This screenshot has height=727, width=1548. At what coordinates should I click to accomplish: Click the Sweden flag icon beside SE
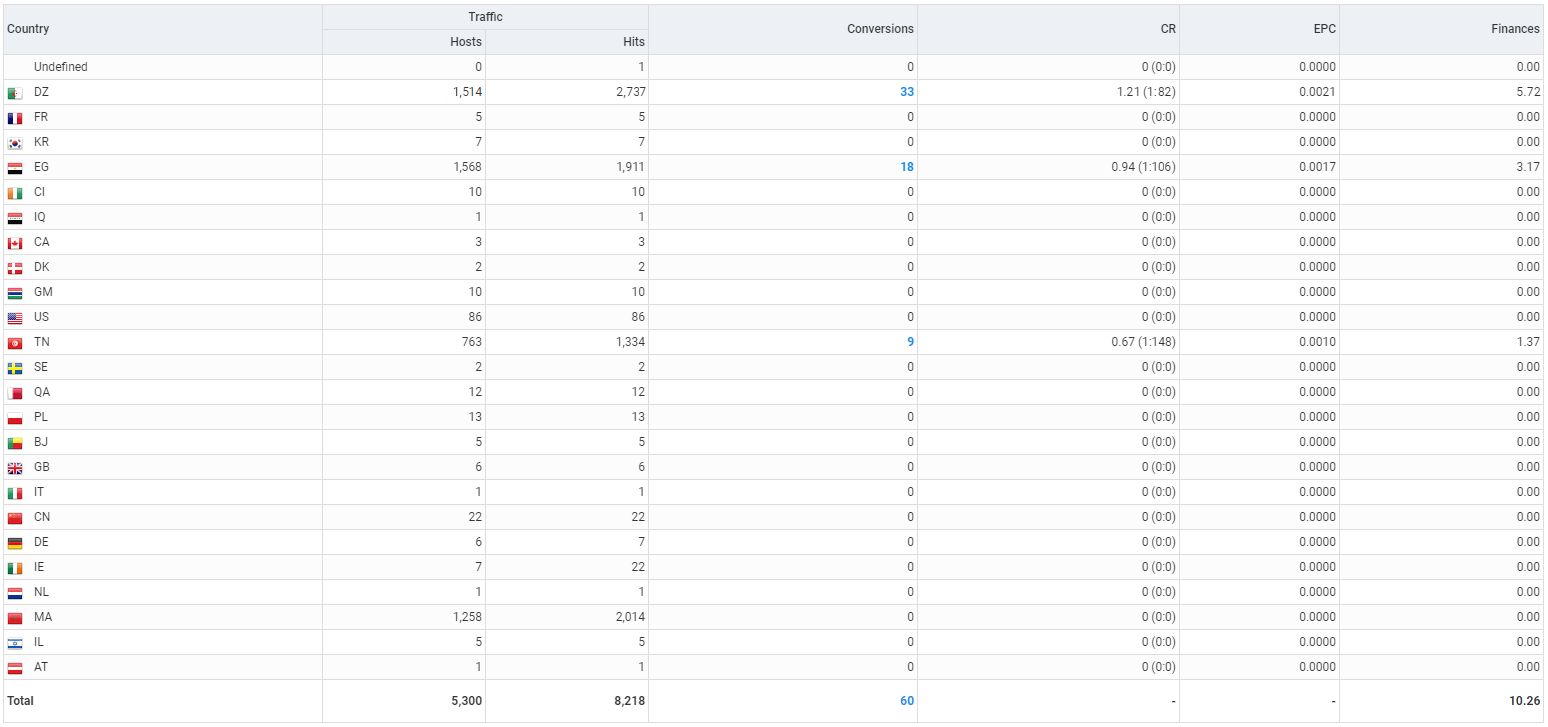pyautogui.click(x=15, y=368)
